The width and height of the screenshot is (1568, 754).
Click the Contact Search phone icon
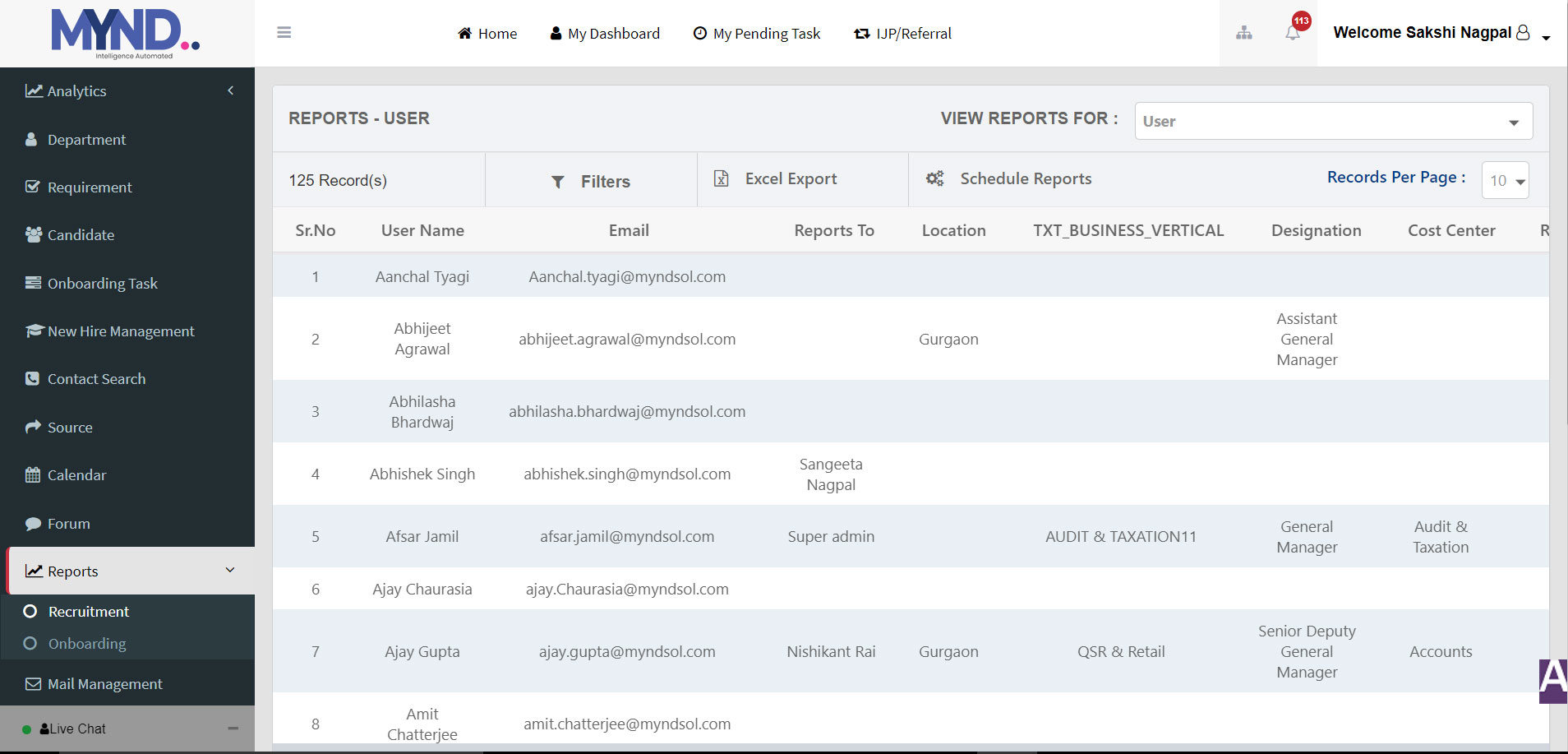[32, 379]
